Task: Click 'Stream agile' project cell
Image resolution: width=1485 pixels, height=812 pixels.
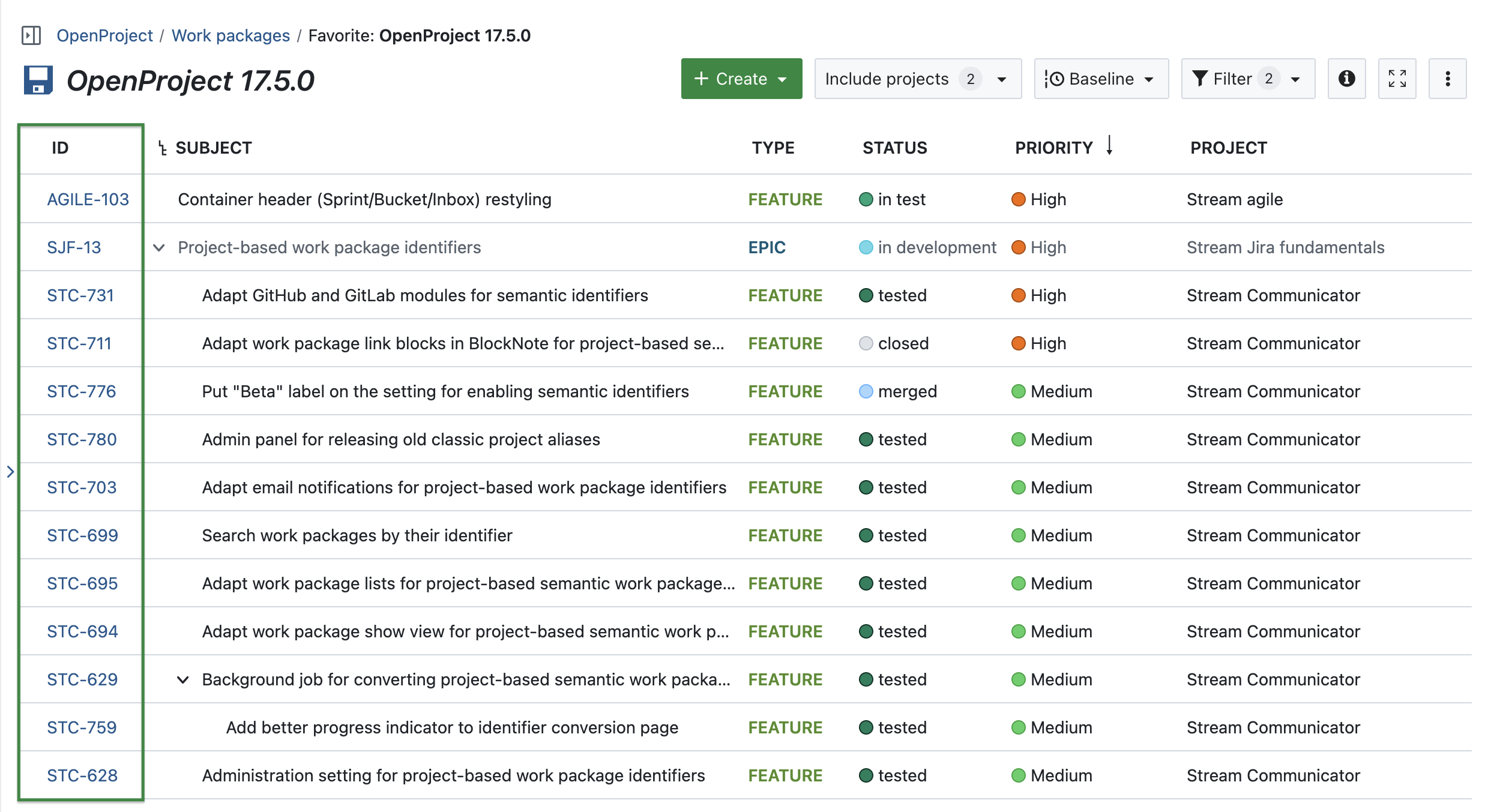Action: 1234,199
